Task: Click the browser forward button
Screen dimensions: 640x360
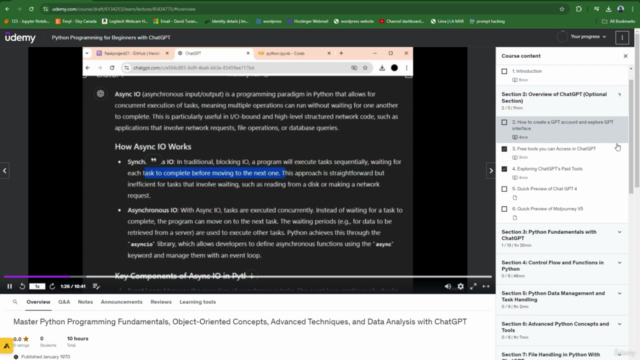Action: (19, 9)
